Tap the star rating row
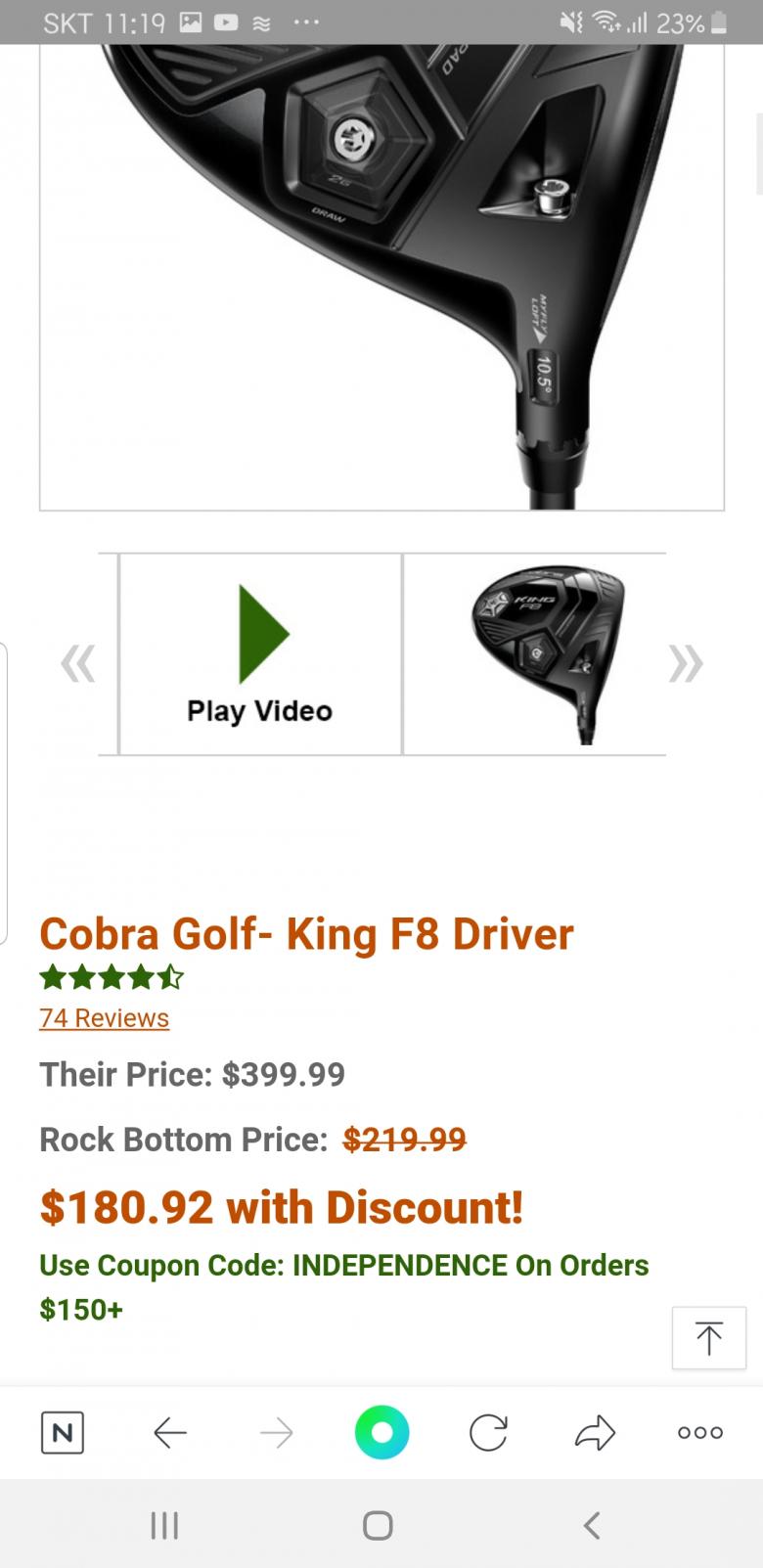 pos(112,977)
